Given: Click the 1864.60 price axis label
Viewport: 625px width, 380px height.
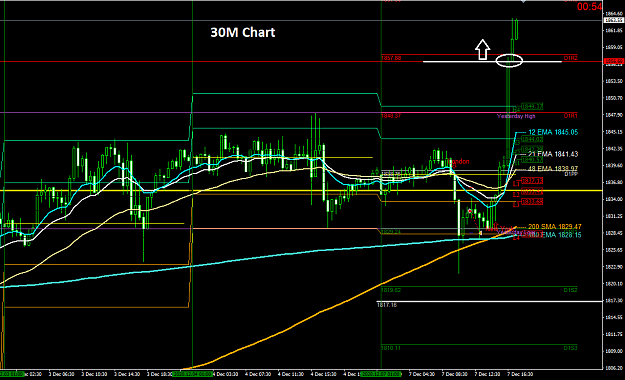Looking at the screenshot, I should click(614, 14).
